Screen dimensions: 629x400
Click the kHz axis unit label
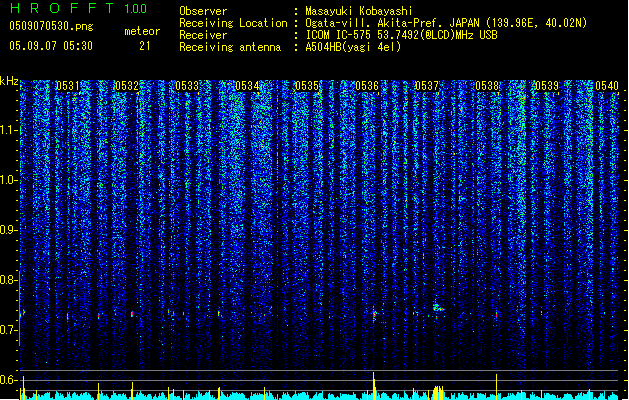pyautogui.click(x=9, y=81)
